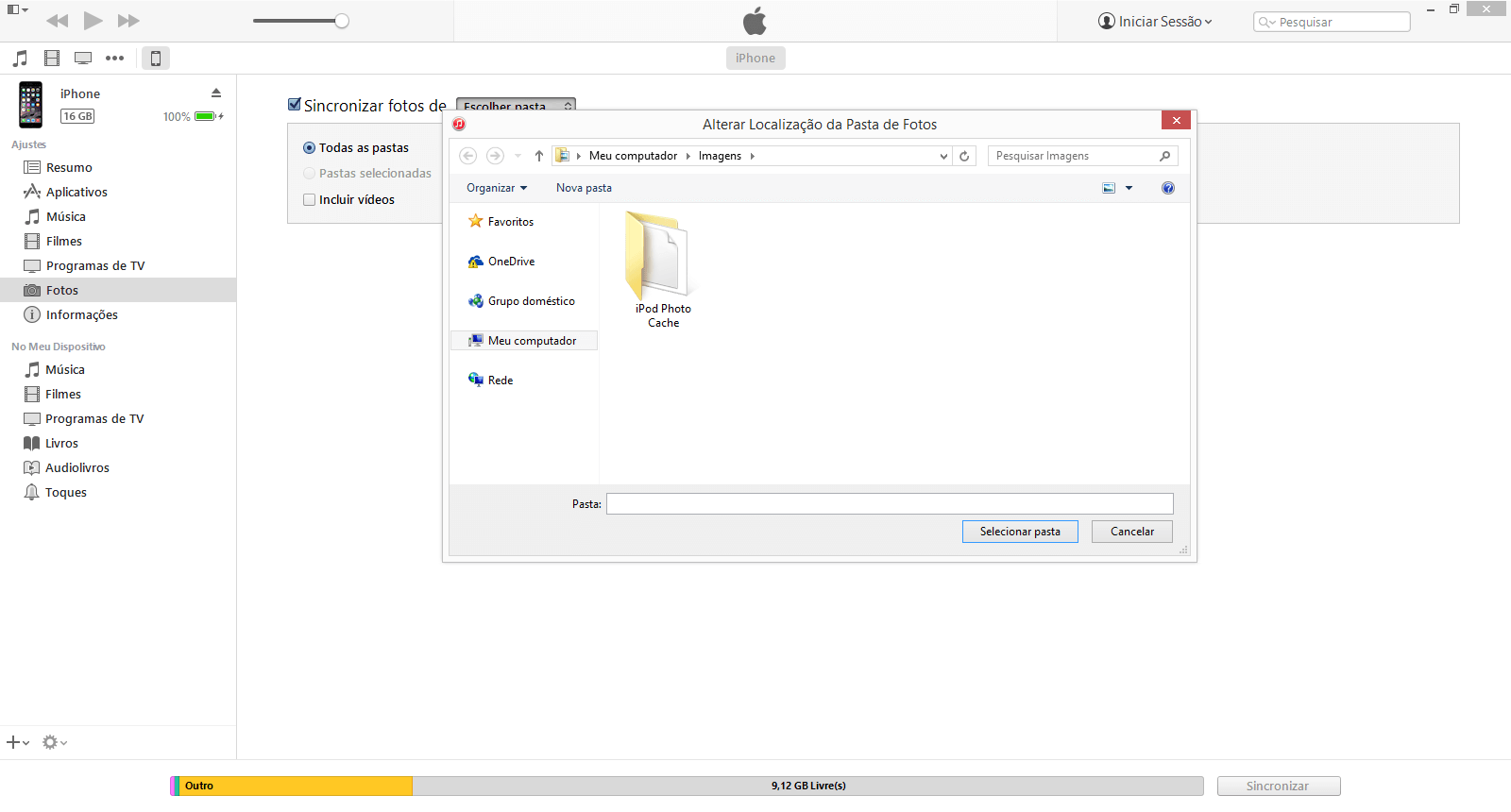Open recent locations dropdown arrow

pyautogui.click(x=518, y=156)
